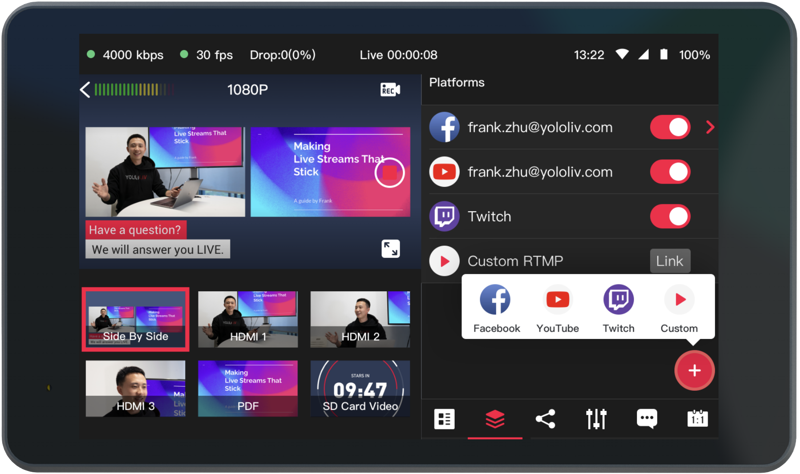Go back using the left chevron
Viewport: 800px width, 474px height.
click(85, 90)
